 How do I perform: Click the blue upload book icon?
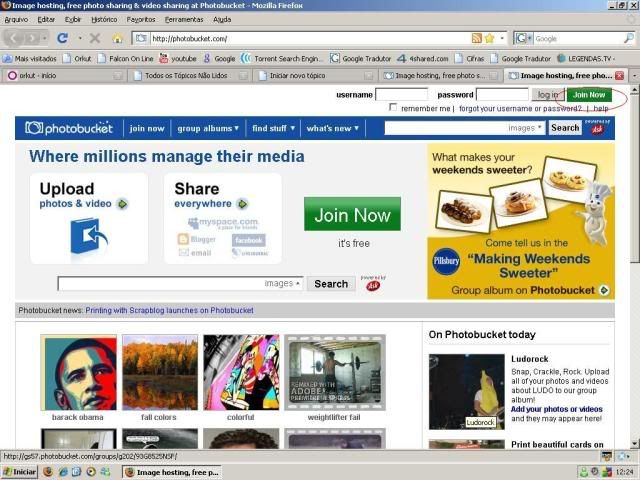[x=88, y=237]
